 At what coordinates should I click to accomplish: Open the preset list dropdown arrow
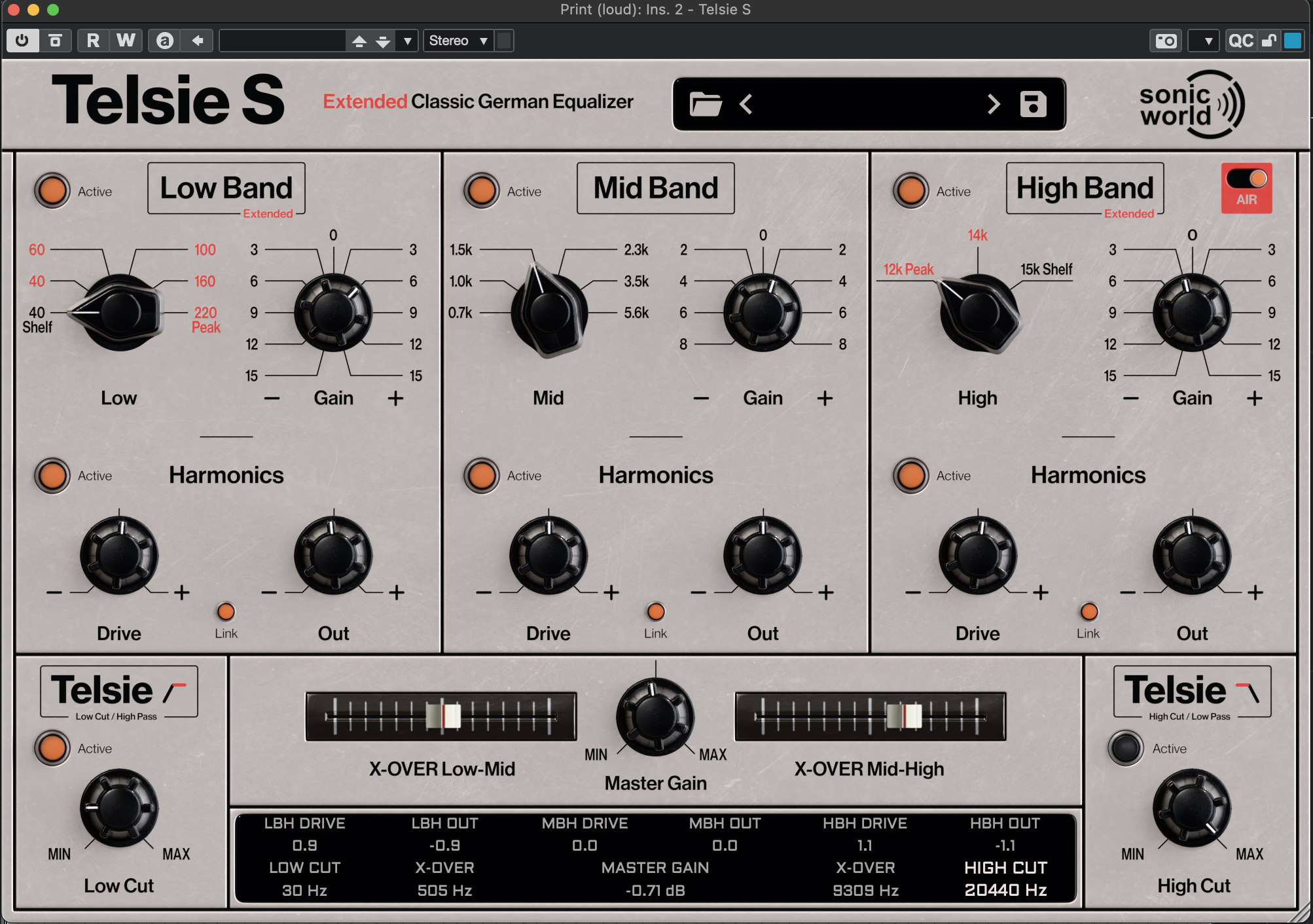pos(407,41)
